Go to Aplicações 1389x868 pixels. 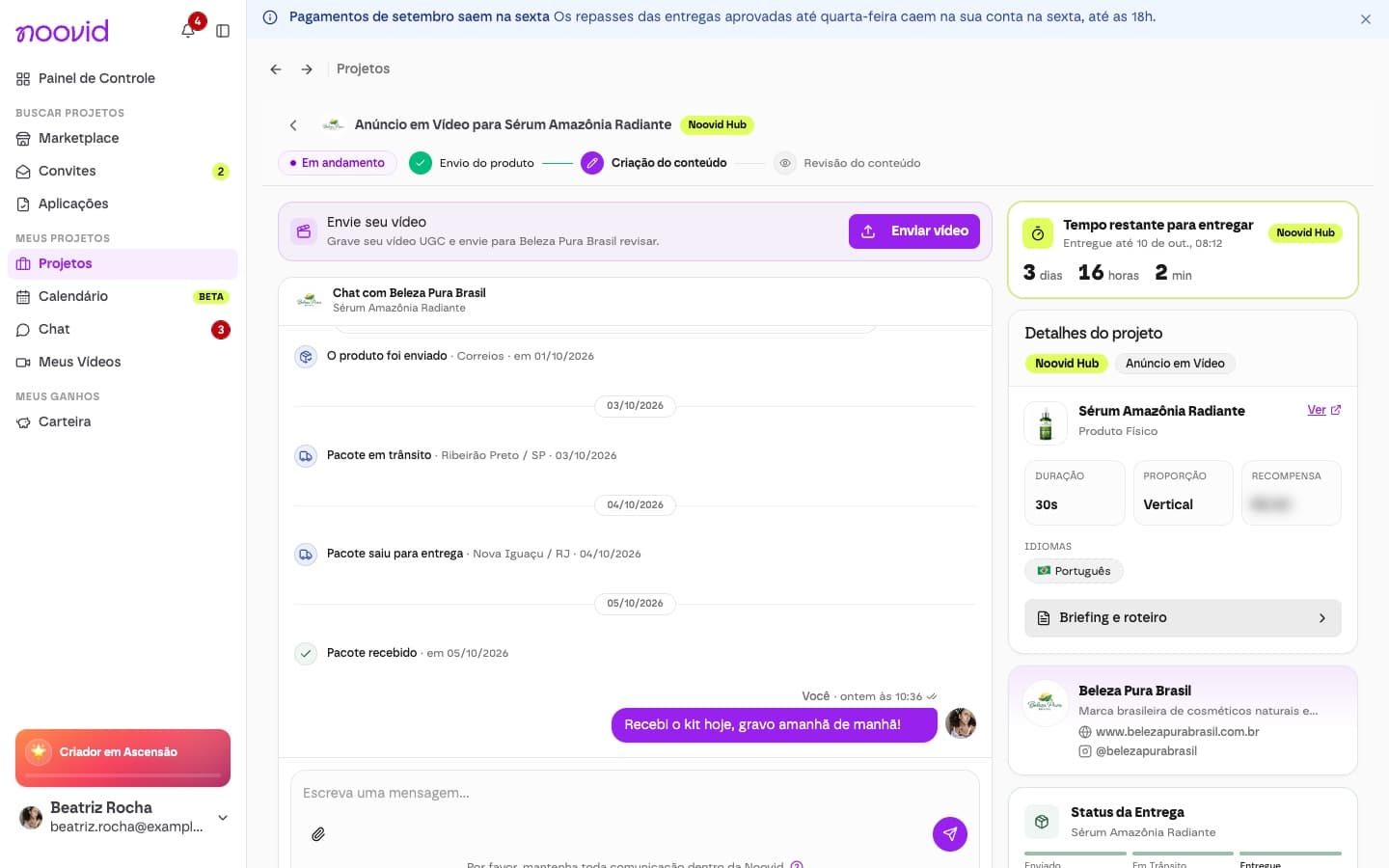(x=123, y=203)
